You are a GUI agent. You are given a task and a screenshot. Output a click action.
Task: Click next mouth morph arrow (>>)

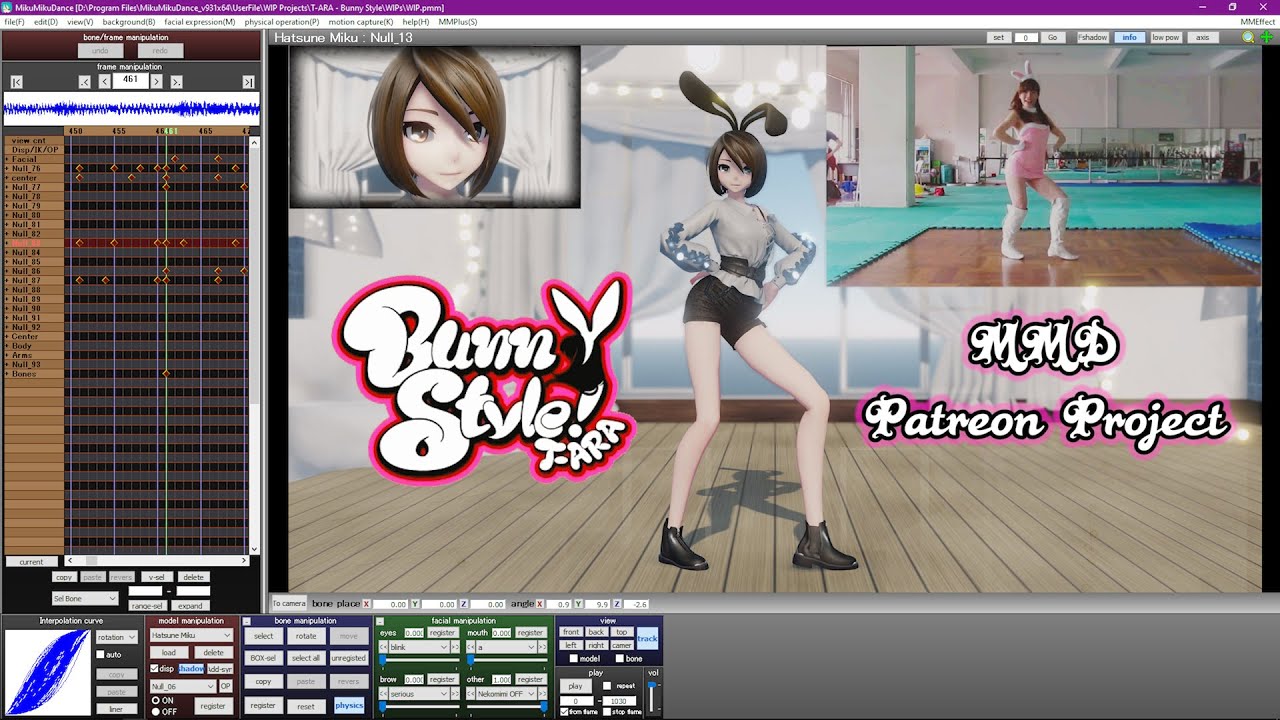pos(544,647)
